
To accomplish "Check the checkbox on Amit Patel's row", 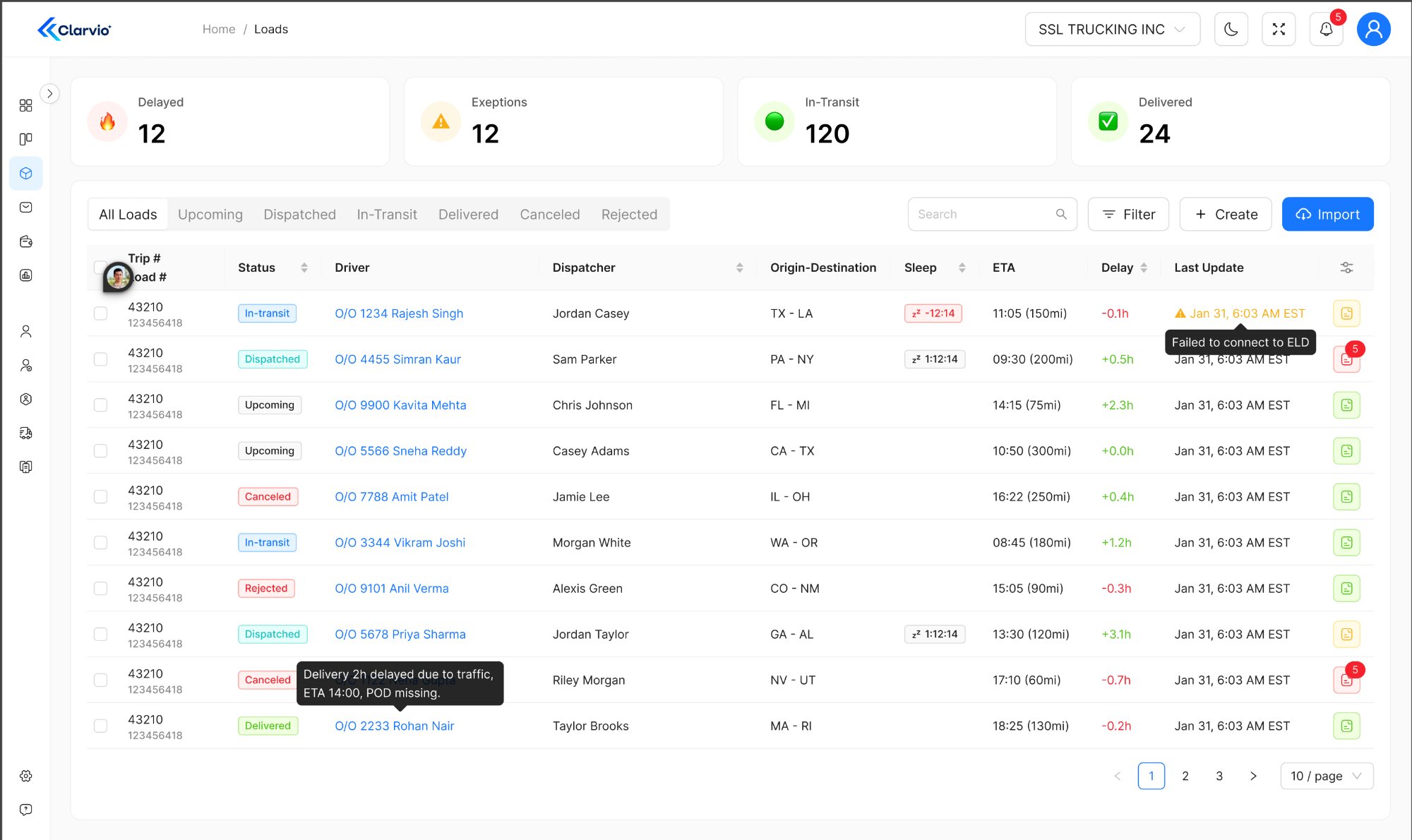I will (x=100, y=496).
